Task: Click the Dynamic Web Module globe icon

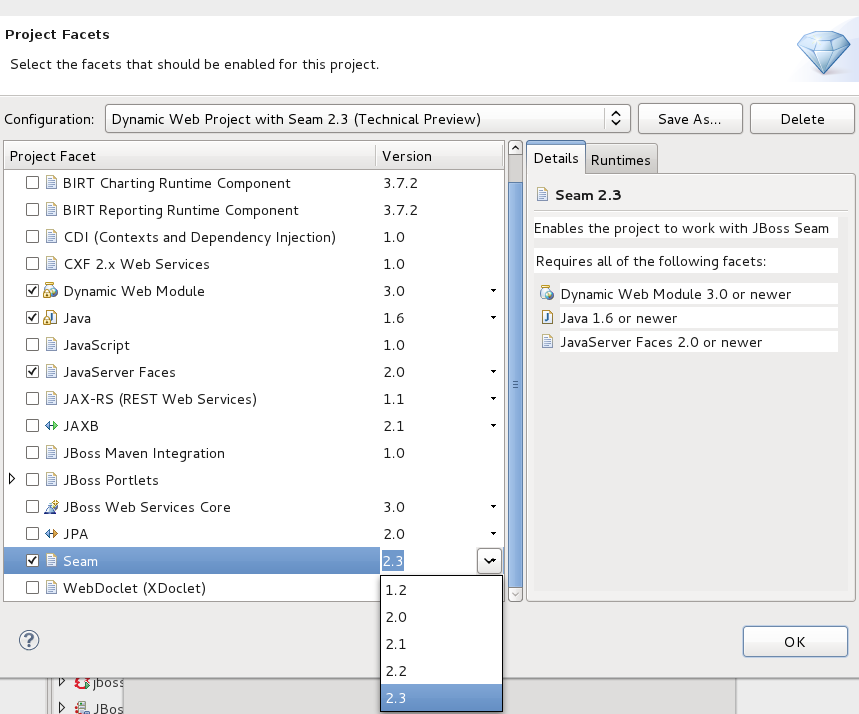Action: point(51,292)
